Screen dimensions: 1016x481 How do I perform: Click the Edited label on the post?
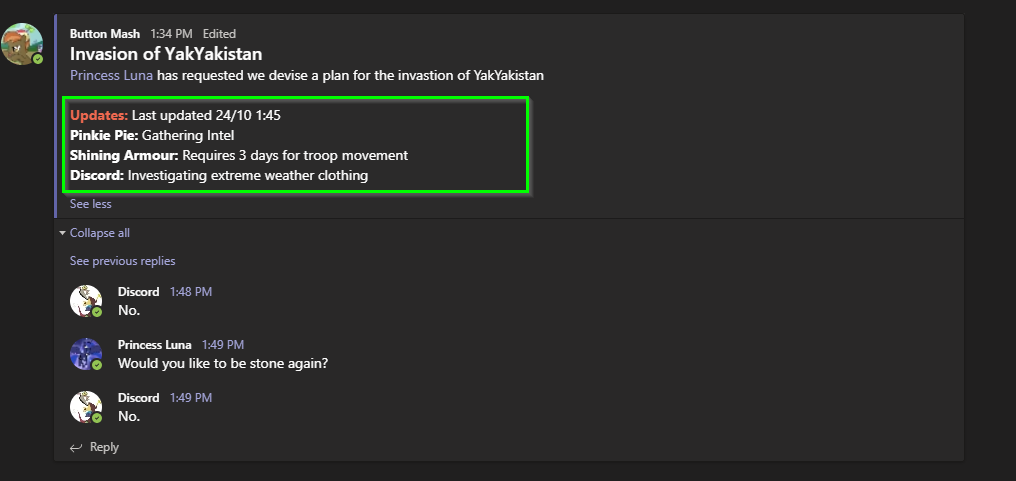[219, 34]
